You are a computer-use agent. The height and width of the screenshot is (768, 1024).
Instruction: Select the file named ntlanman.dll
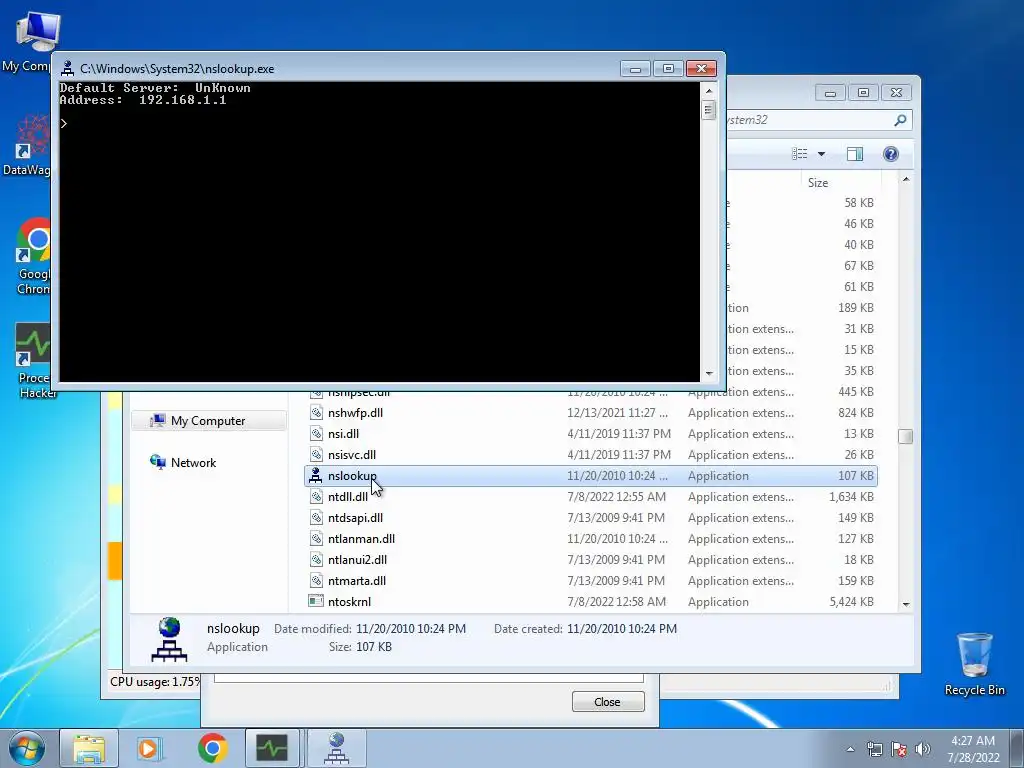click(361, 539)
